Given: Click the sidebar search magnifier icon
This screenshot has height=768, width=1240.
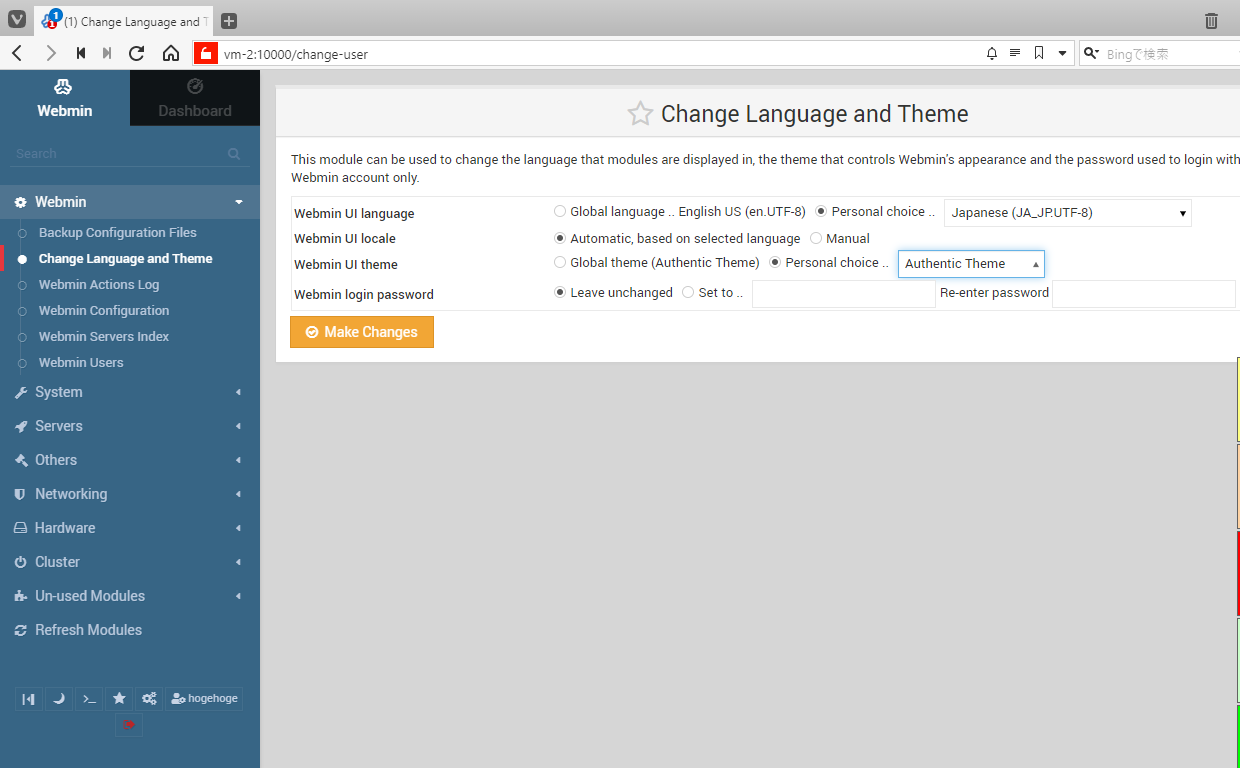Looking at the screenshot, I should click(234, 154).
